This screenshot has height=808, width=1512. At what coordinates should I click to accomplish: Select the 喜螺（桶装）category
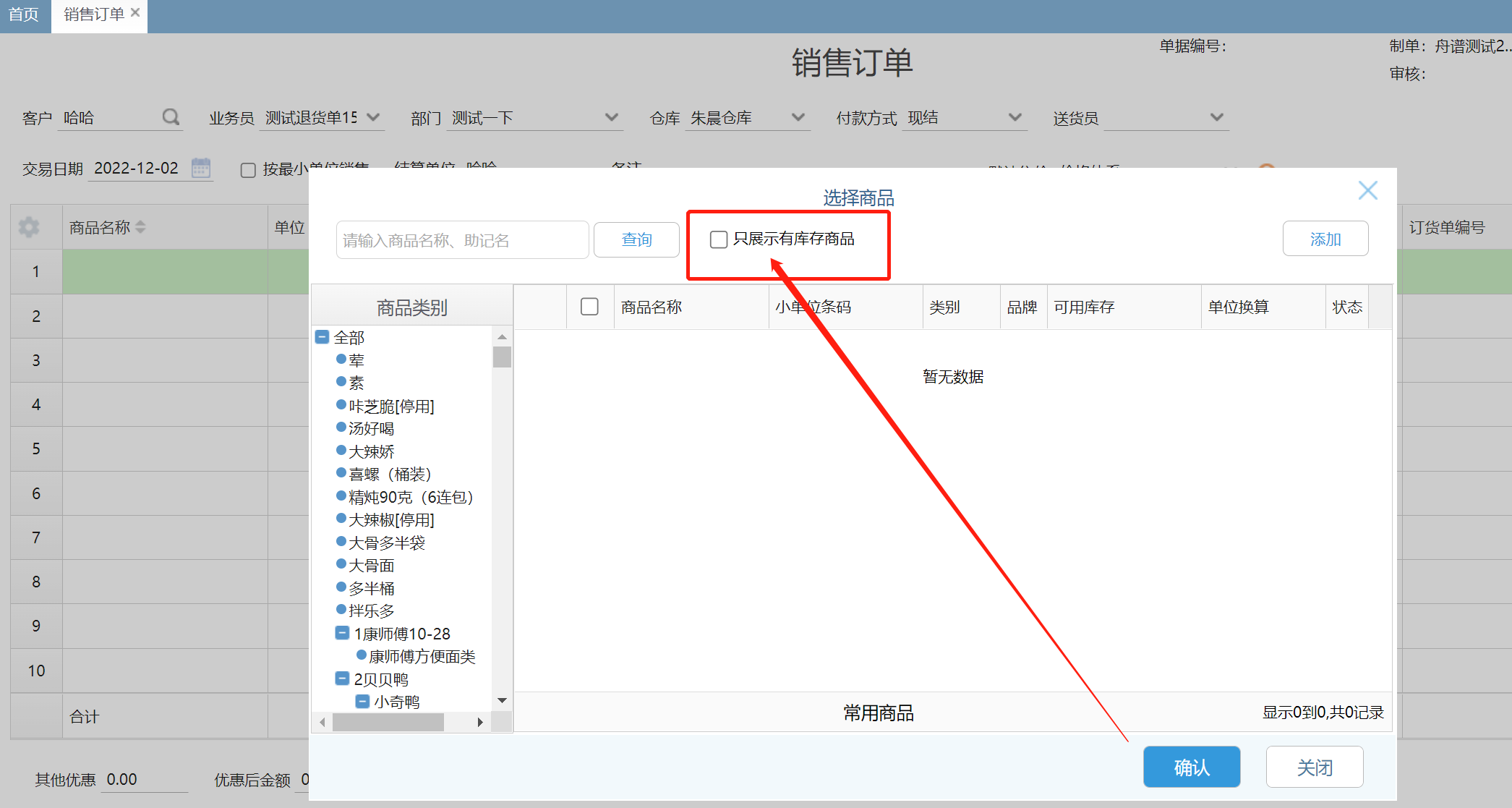[390, 475]
